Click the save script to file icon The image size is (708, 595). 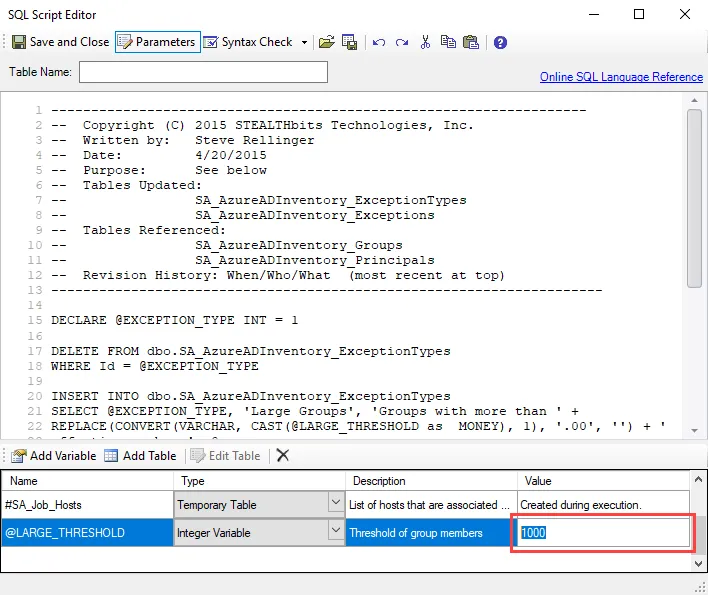[x=349, y=42]
